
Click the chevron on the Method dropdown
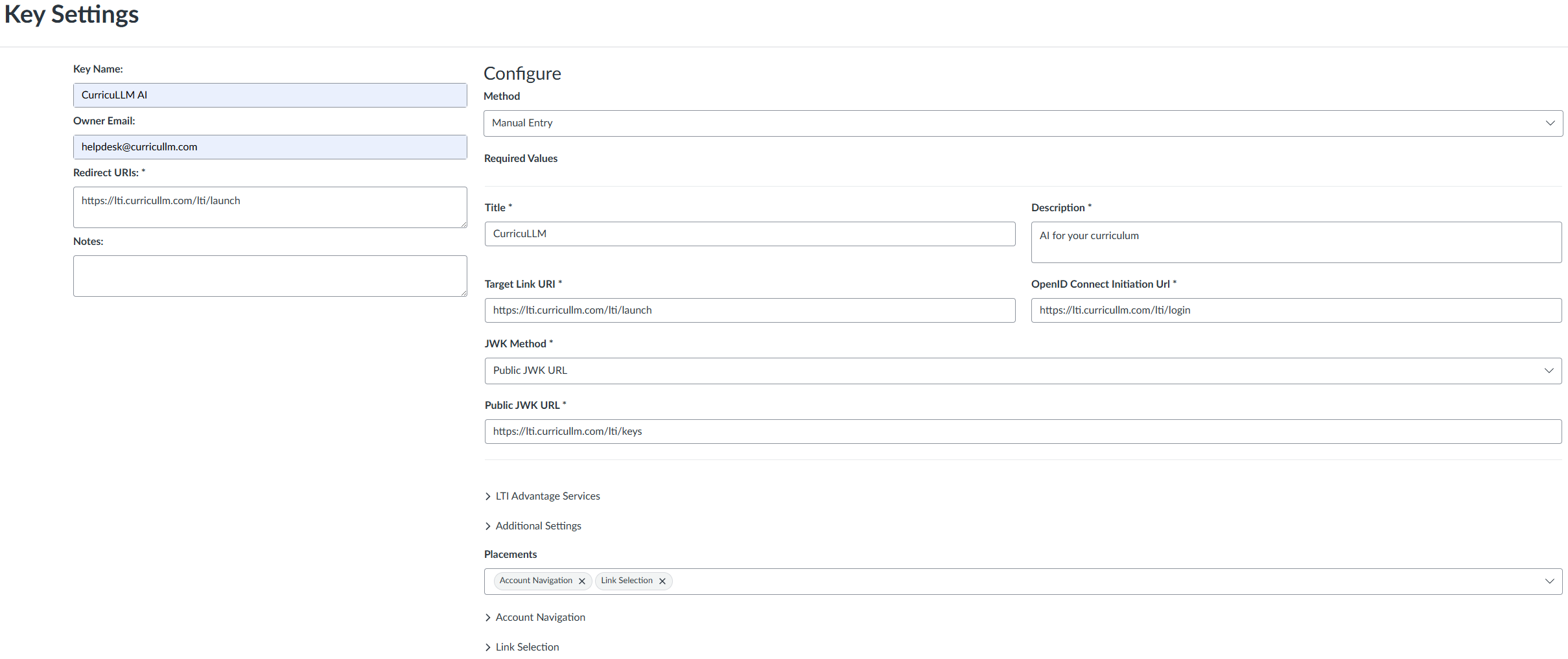pos(1550,123)
